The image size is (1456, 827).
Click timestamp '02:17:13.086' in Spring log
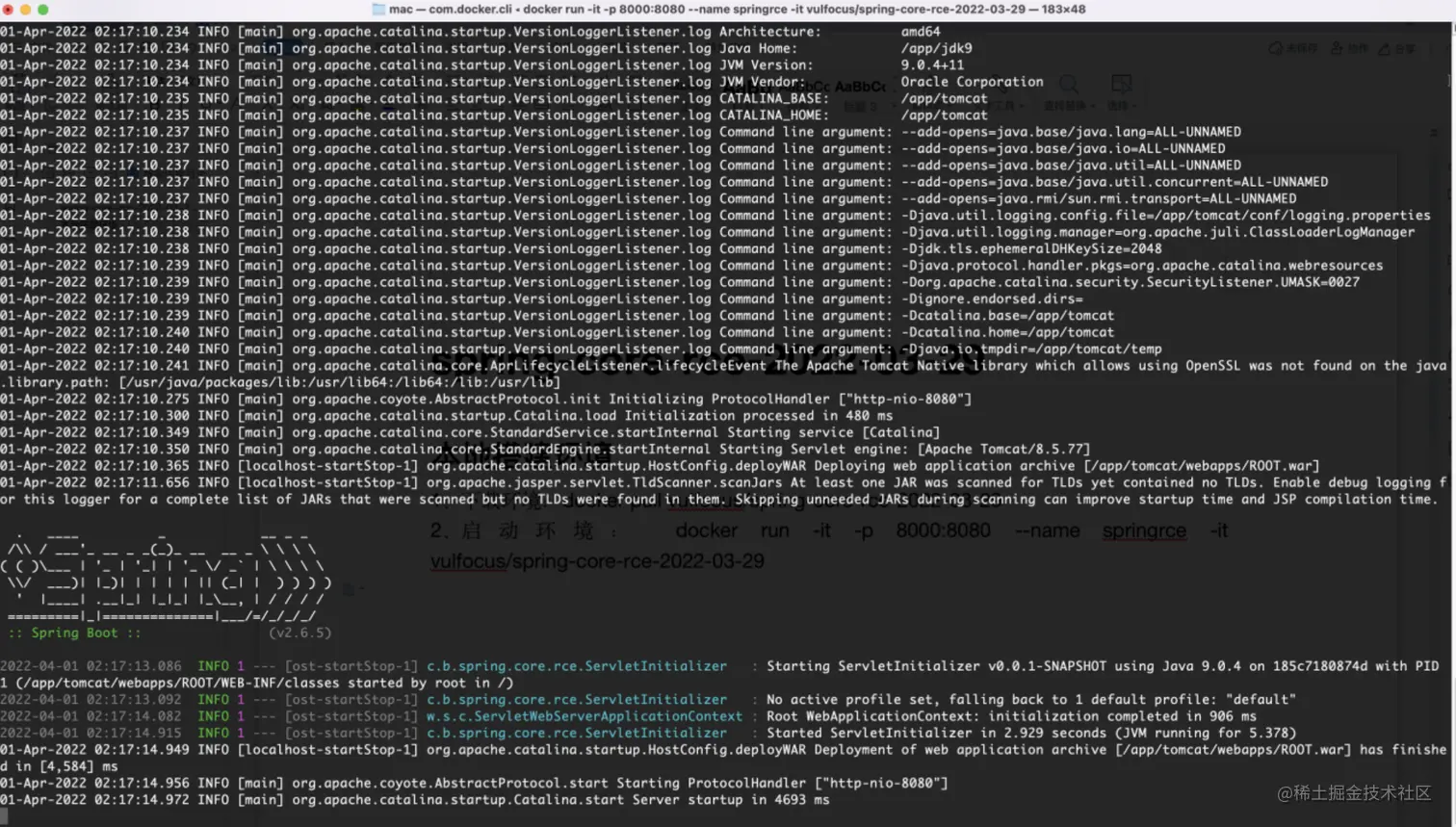tap(134, 666)
